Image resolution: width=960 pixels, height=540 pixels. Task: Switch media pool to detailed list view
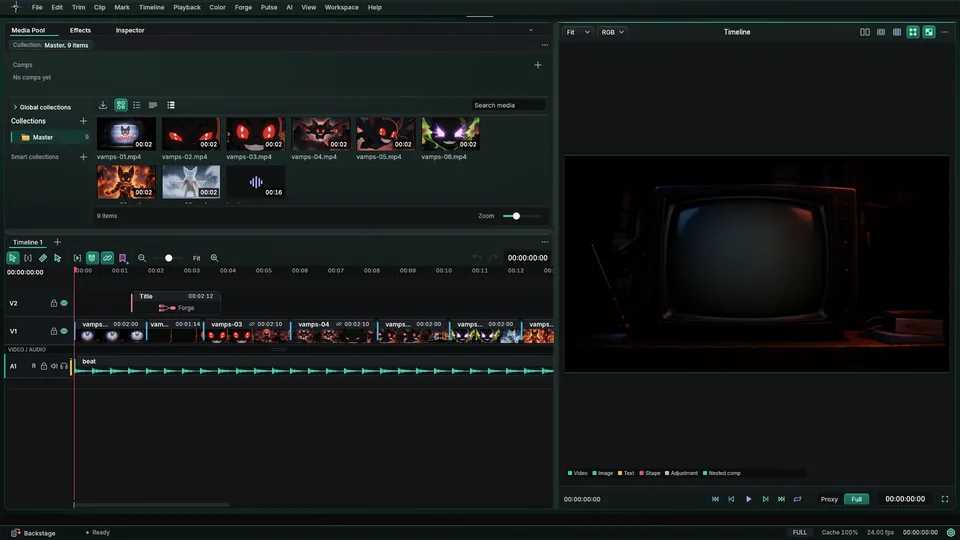click(171, 105)
